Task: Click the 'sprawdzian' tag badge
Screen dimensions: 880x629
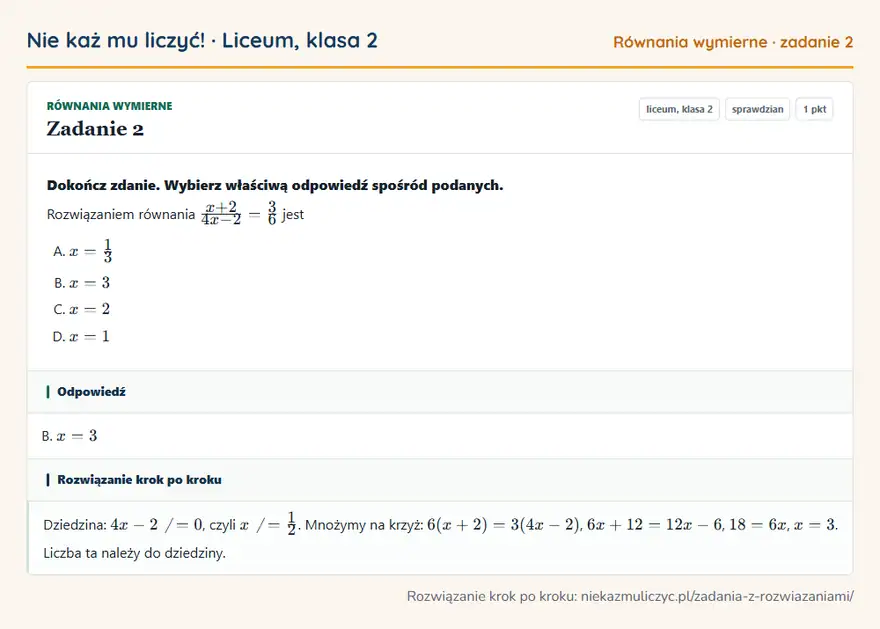Action: click(x=757, y=109)
